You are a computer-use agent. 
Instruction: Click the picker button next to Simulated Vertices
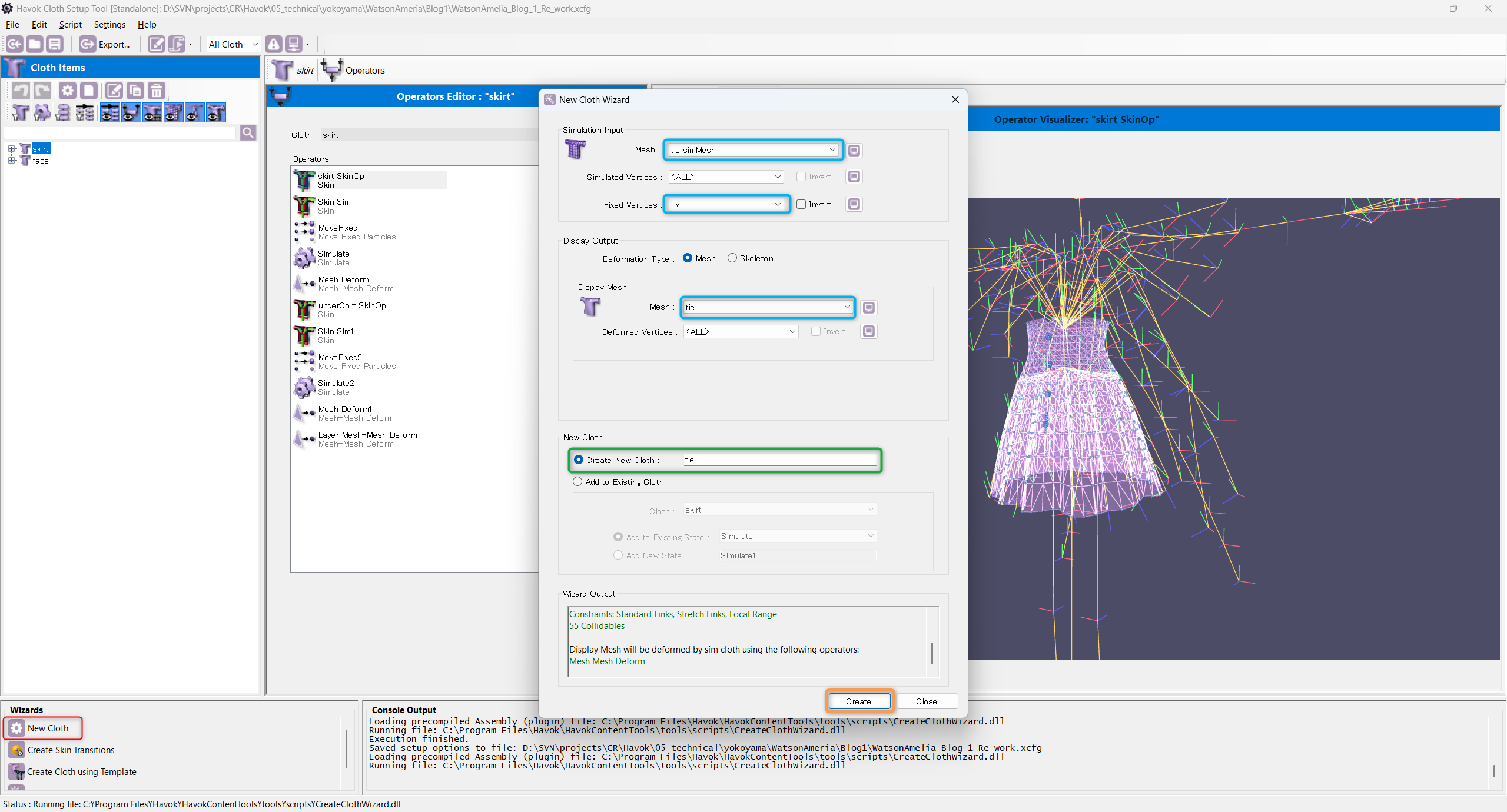(854, 177)
